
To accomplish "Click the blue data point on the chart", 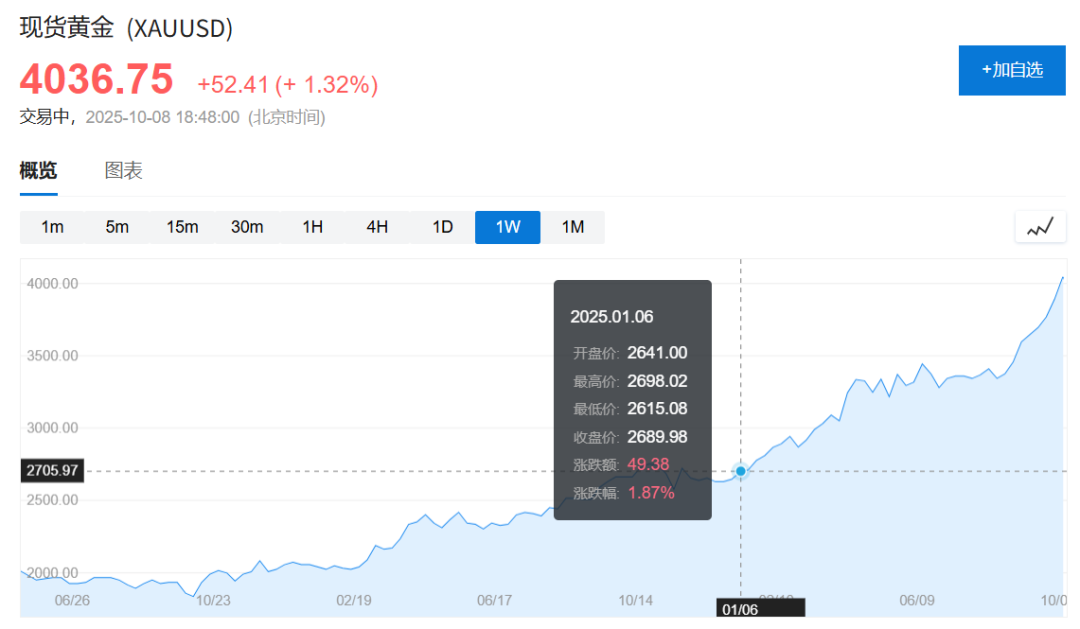I will pos(741,470).
